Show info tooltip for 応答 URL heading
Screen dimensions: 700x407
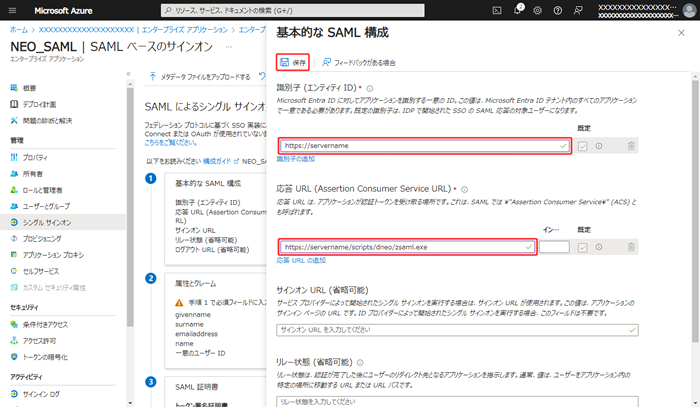(464, 190)
